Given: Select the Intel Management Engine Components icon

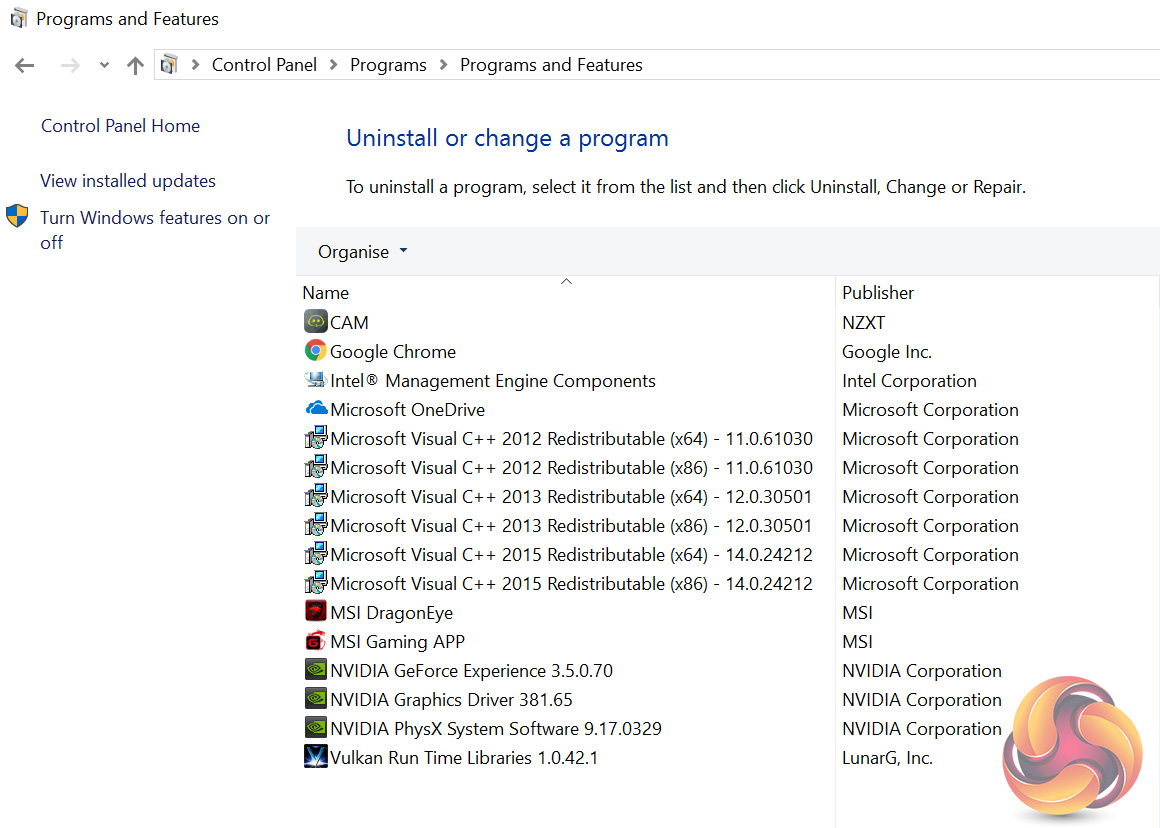Looking at the screenshot, I should (315, 380).
